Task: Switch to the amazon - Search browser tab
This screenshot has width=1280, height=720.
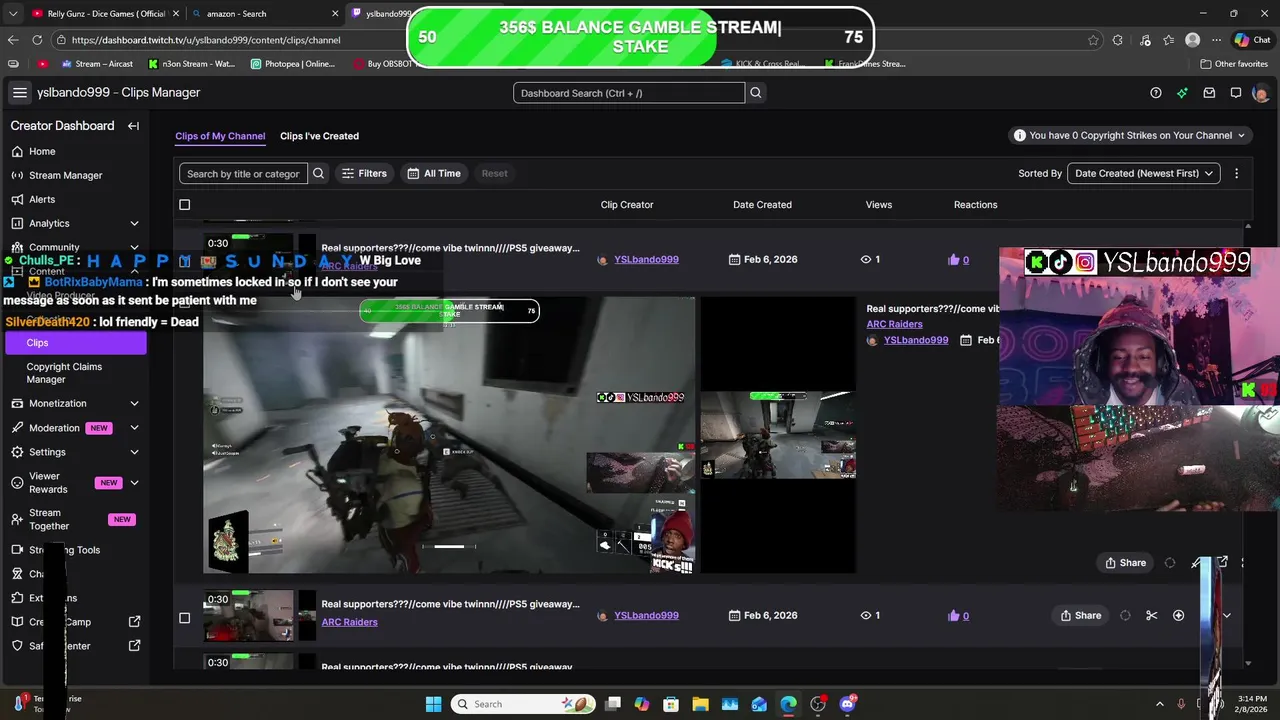Action: pos(265,14)
